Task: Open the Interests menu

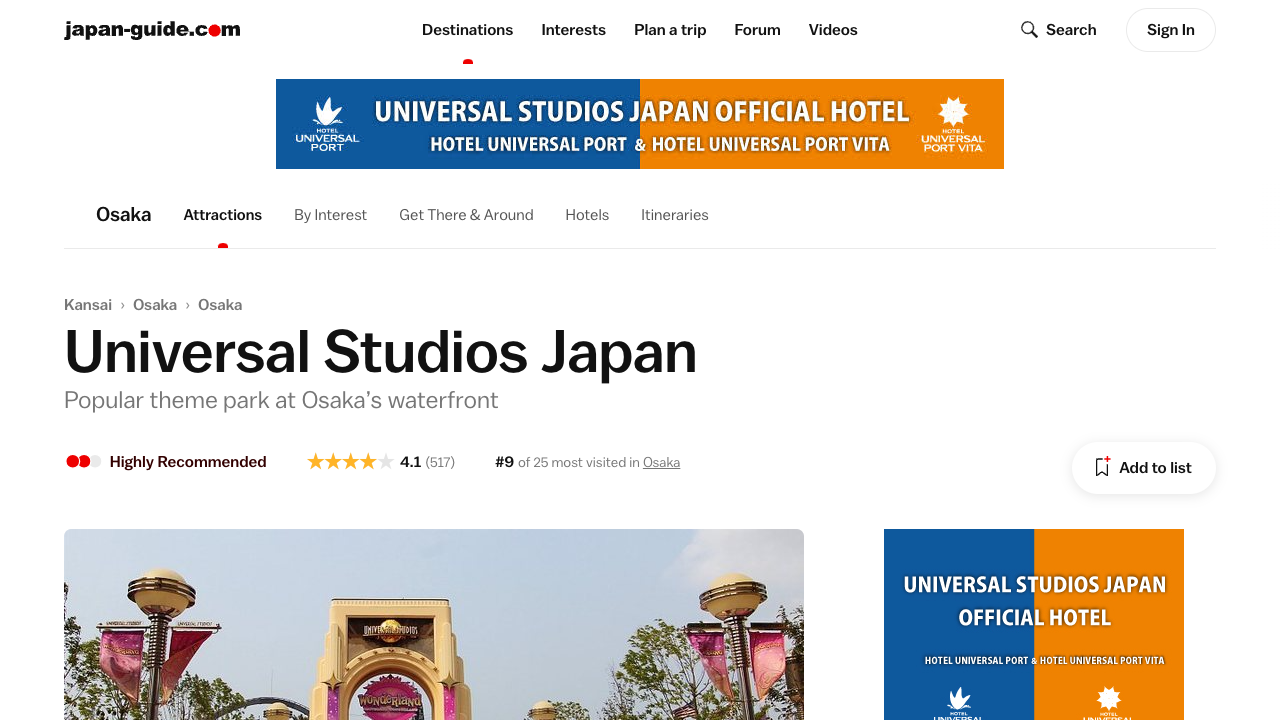Action: pyautogui.click(x=573, y=30)
